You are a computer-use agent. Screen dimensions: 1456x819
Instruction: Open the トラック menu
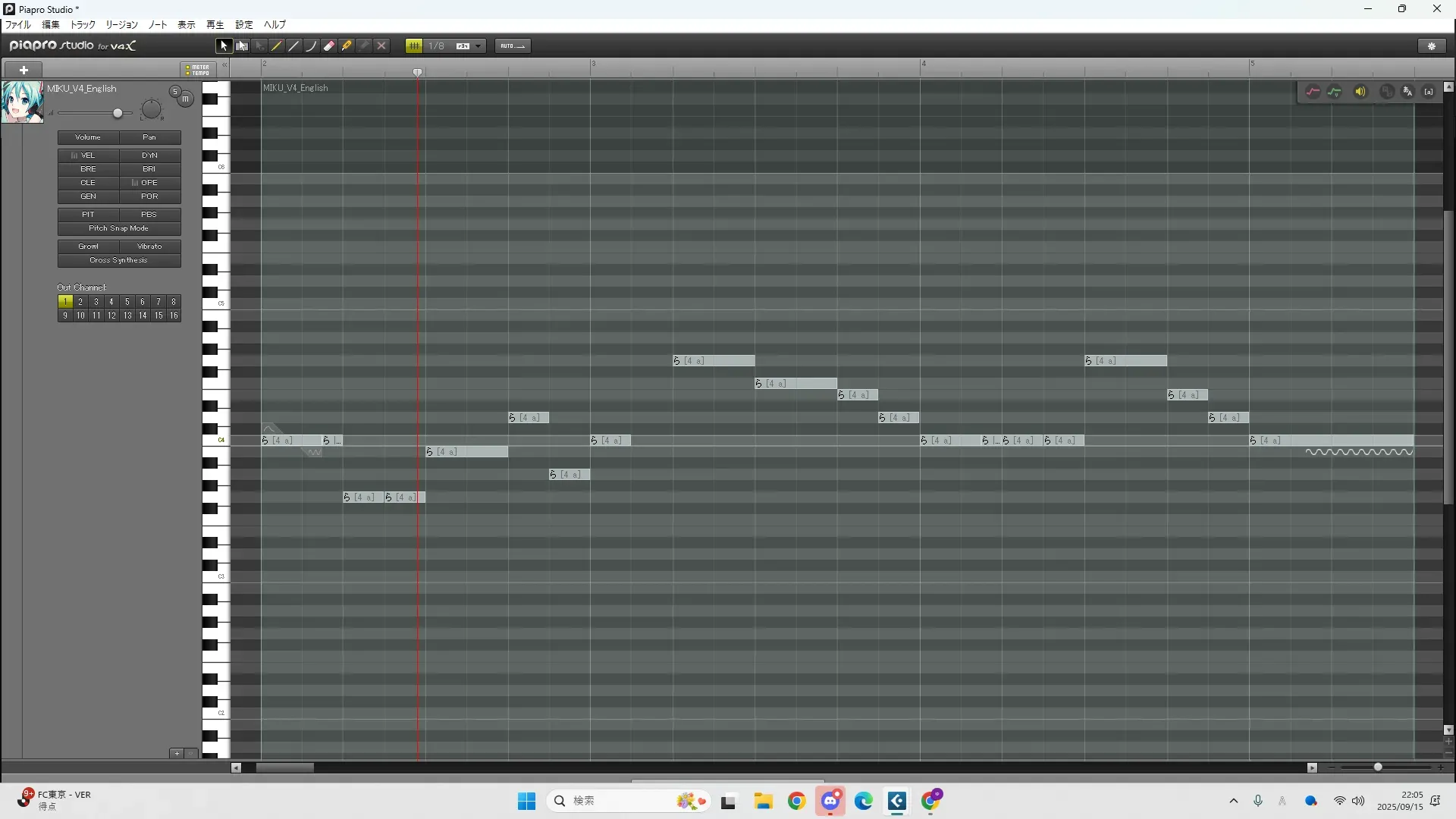(83, 25)
